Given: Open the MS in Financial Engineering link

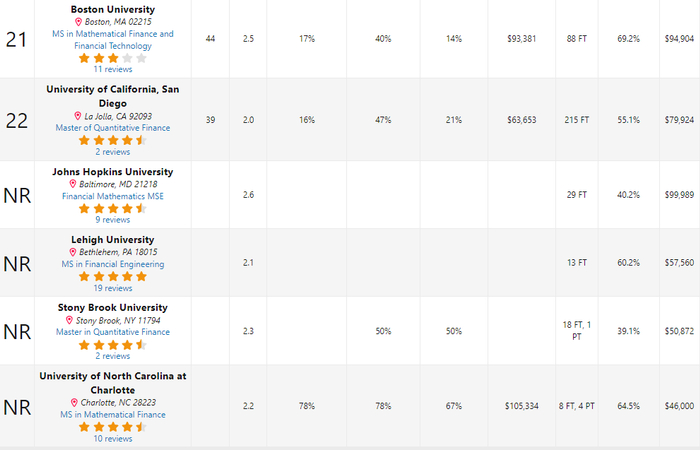Looking at the screenshot, I should [112, 264].
